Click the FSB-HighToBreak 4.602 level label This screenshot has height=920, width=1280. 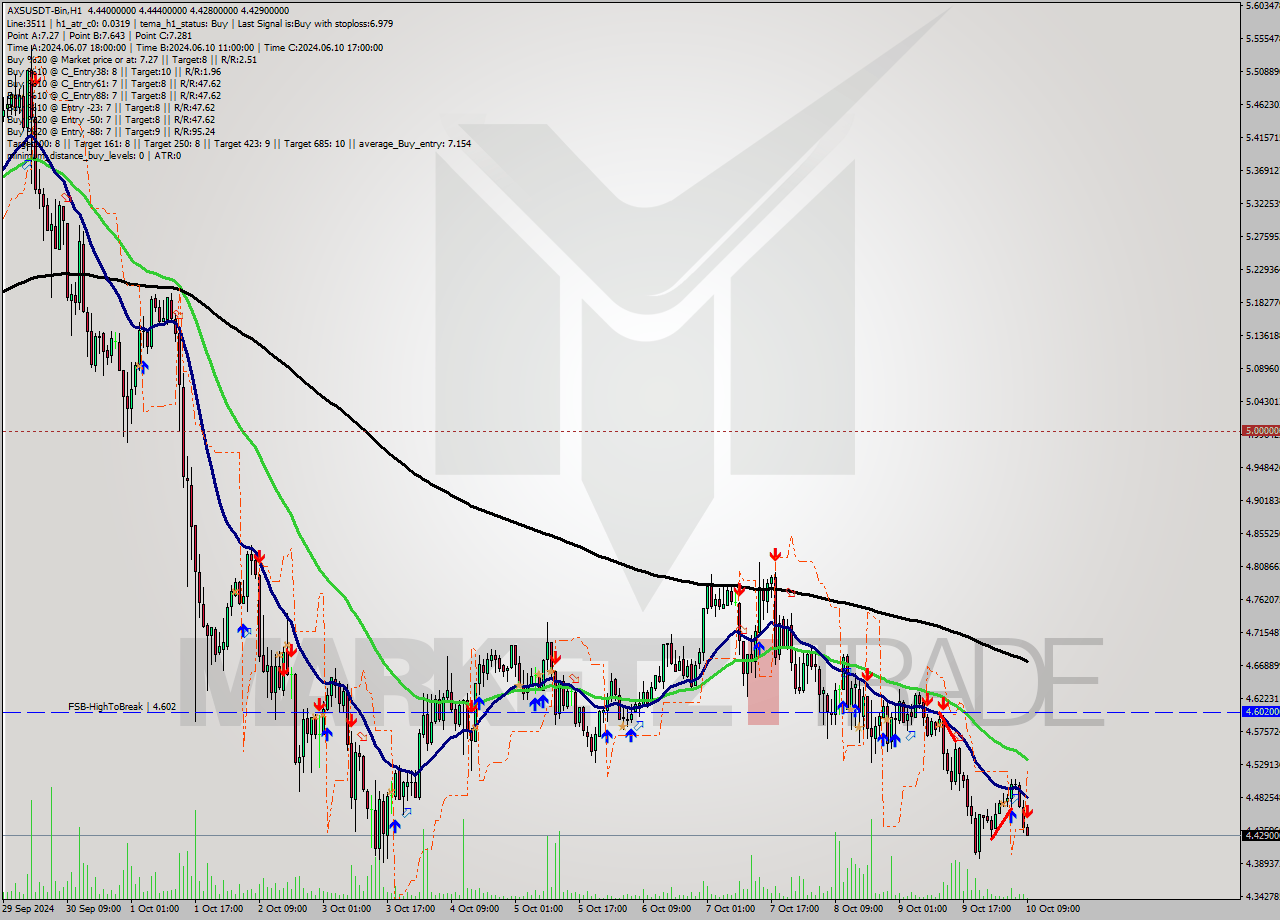point(122,707)
